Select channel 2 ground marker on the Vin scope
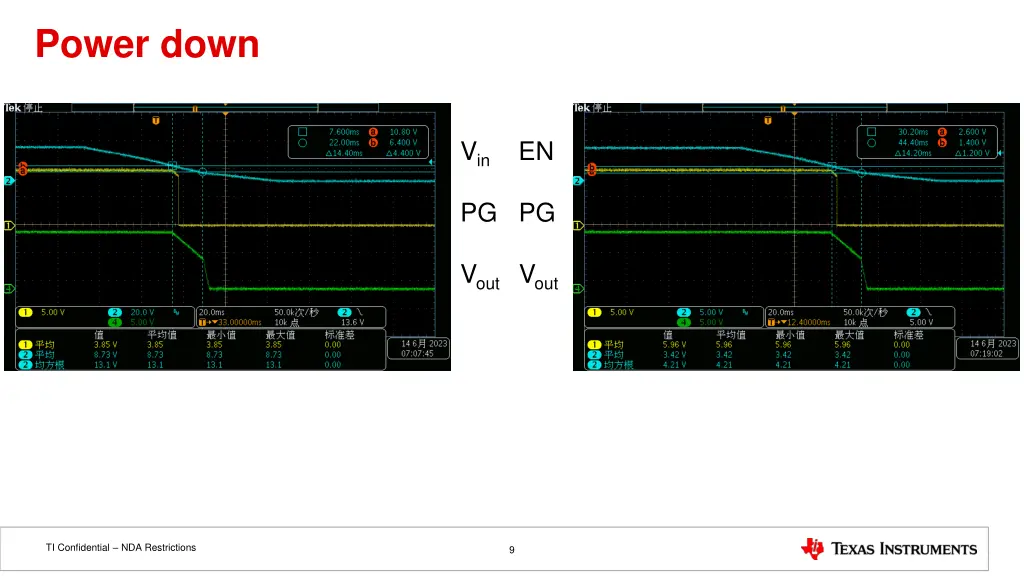1024x576 pixels. (9, 181)
